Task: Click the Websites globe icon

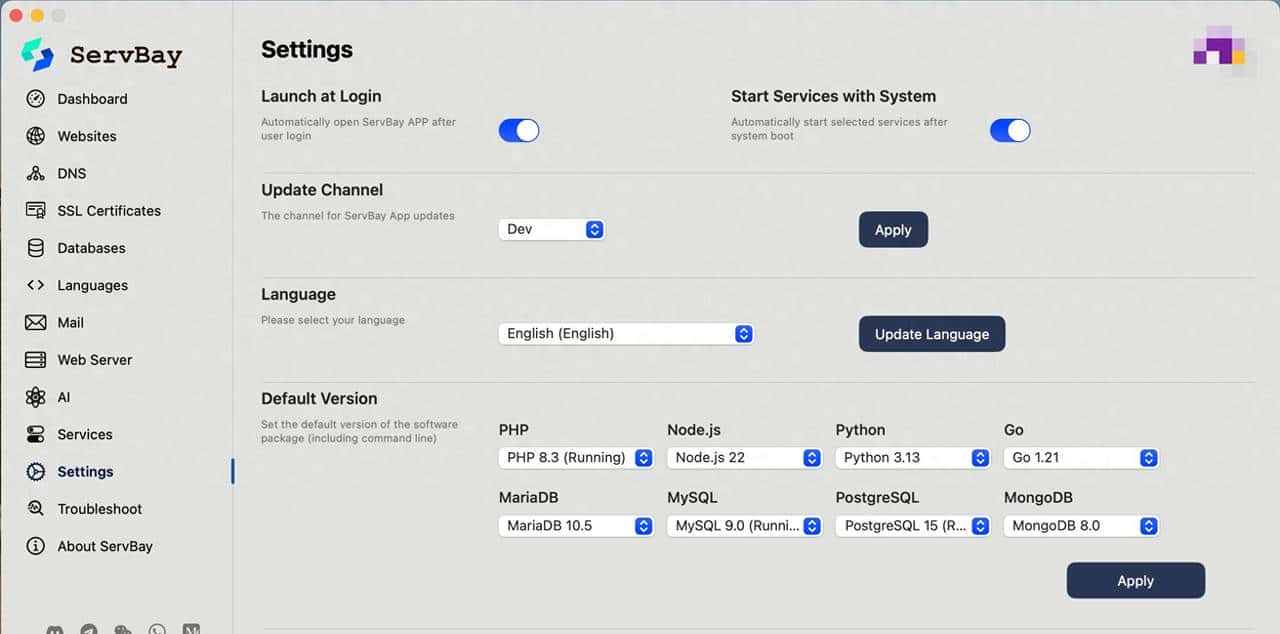Action: click(36, 136)
